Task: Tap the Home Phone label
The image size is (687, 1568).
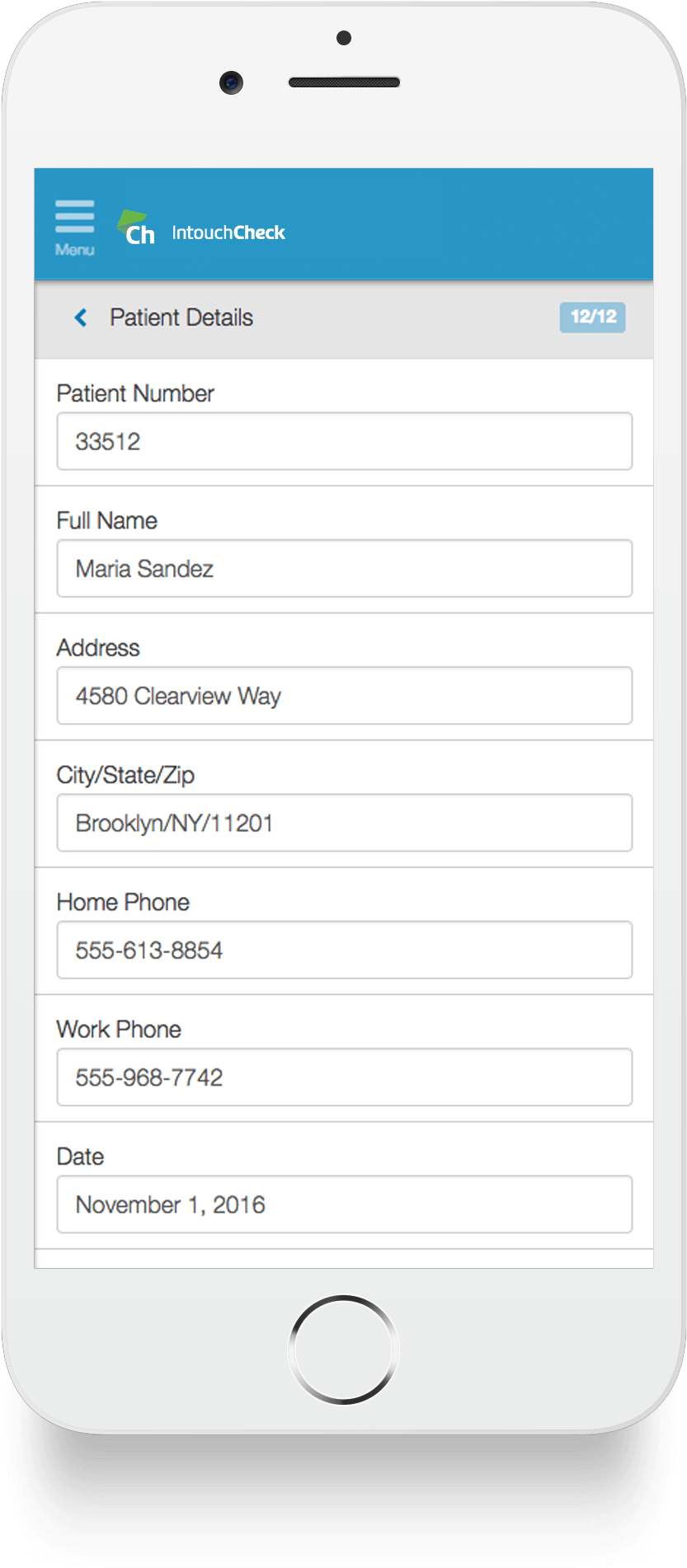Action: 123,902
